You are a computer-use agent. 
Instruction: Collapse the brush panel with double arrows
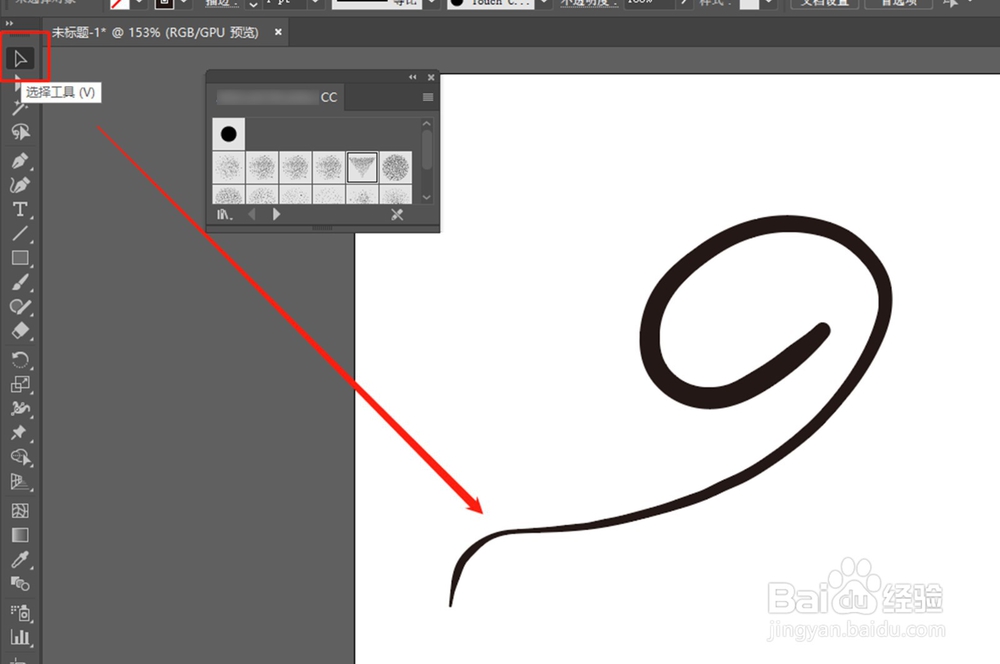pyautogui.click(x=413, y=77)
